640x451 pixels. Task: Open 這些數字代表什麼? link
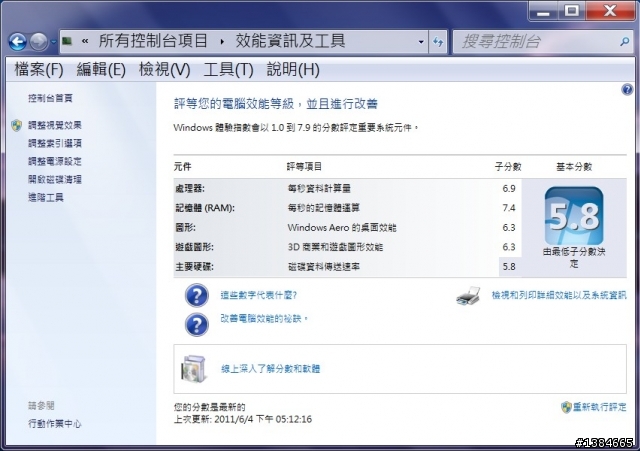click(x=258, y=295)
